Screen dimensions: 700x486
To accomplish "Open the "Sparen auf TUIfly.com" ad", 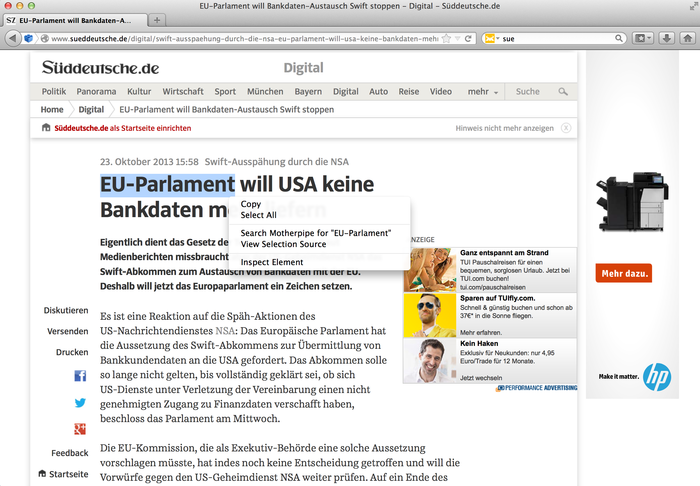I will coord(490,315).
